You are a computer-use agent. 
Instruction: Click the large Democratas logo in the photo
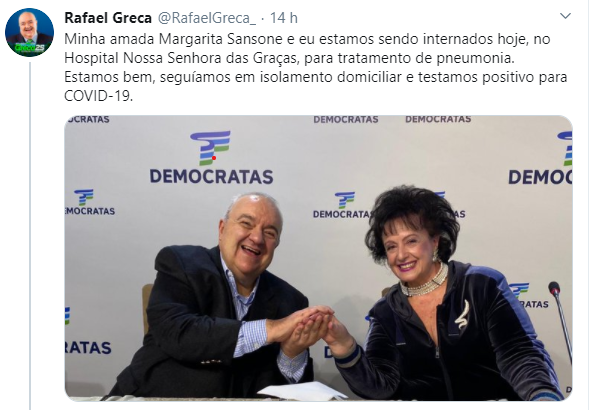pos(210,147)
